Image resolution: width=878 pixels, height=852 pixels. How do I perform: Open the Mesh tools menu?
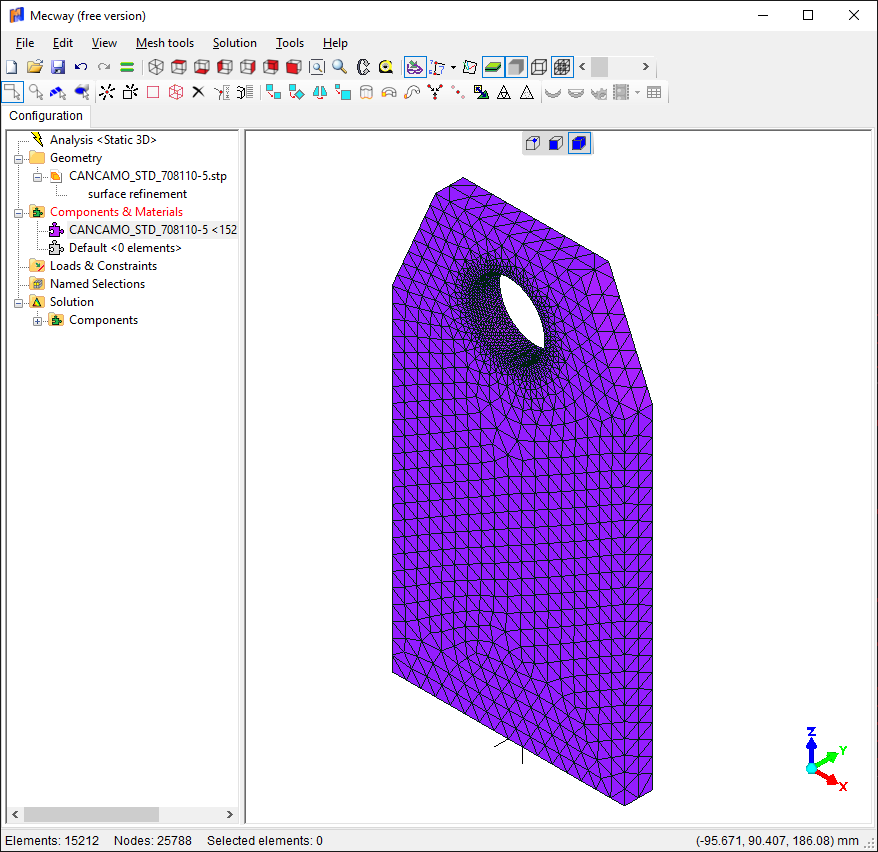point(165,43)
